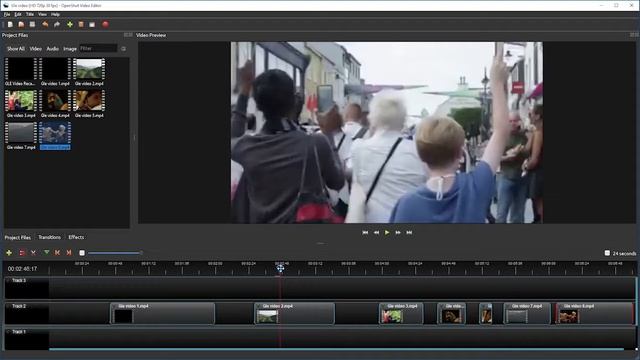Show all project file types
Image resolution: width=640 pixels, height=360 pixels.
16,49
